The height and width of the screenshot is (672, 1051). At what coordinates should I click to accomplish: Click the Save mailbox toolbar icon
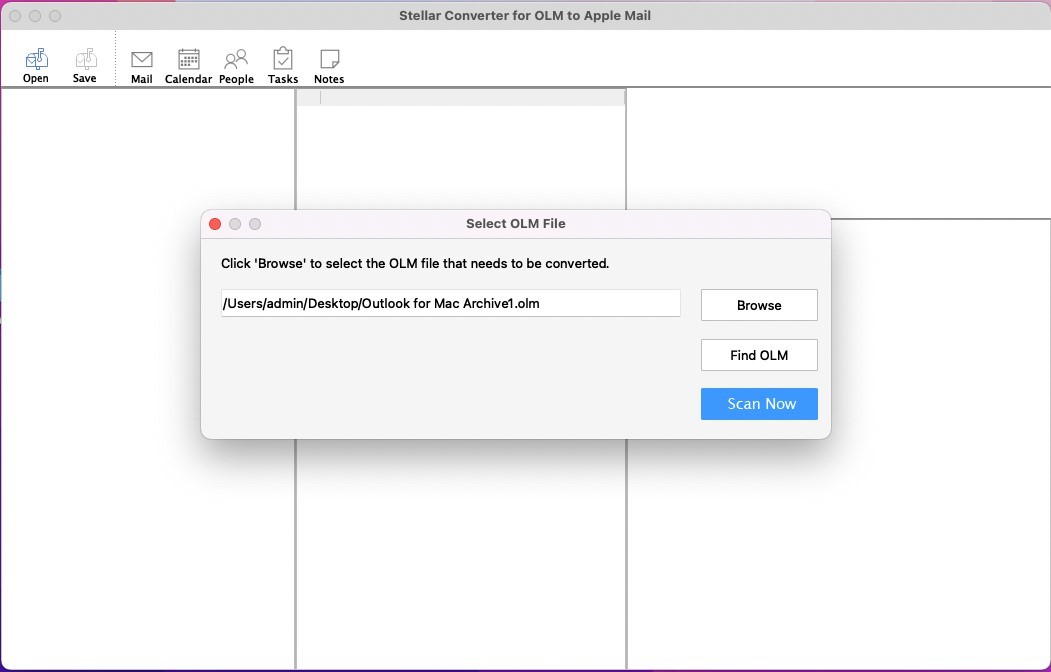point(85,60)
